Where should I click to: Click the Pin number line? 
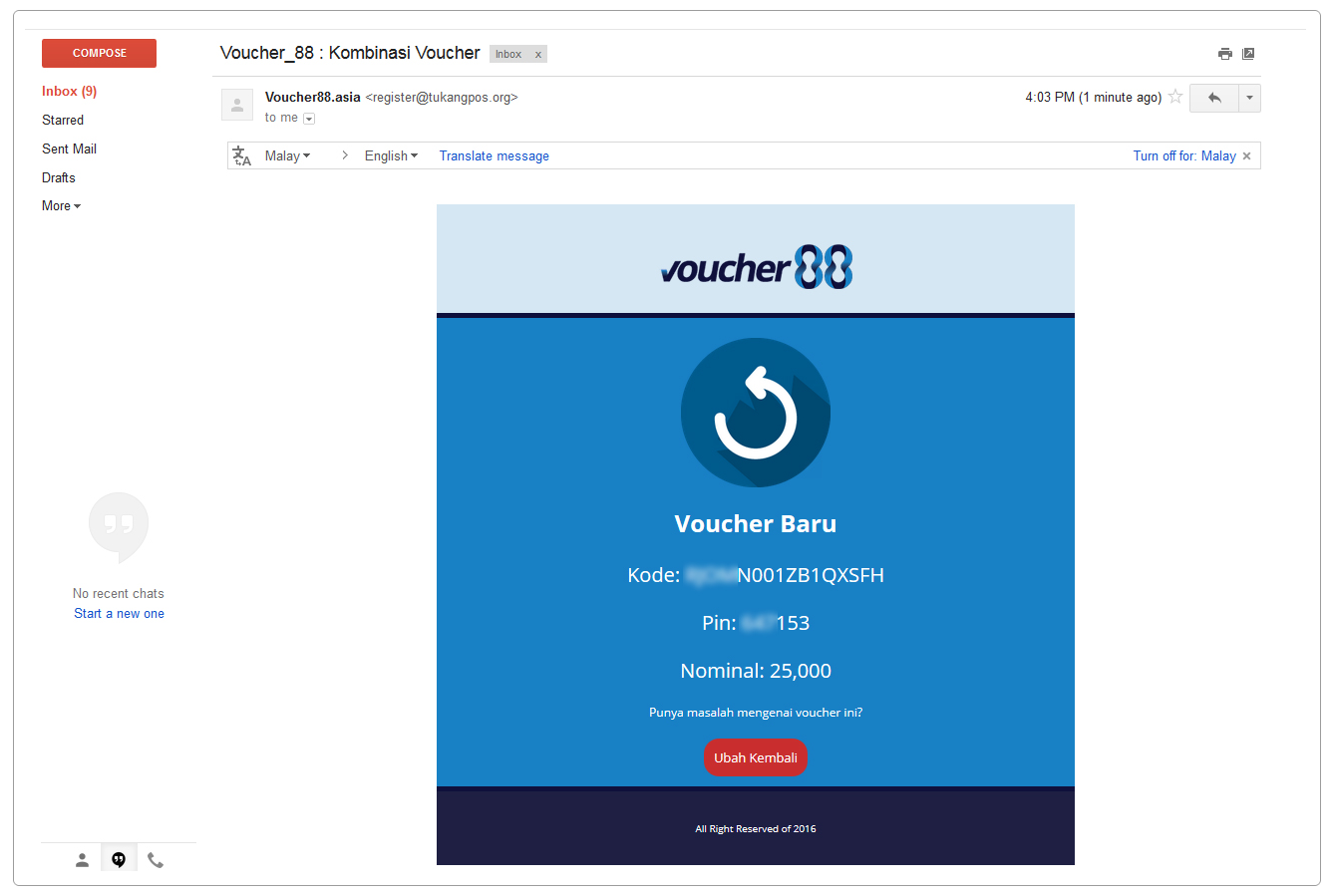tap(756, 623)
